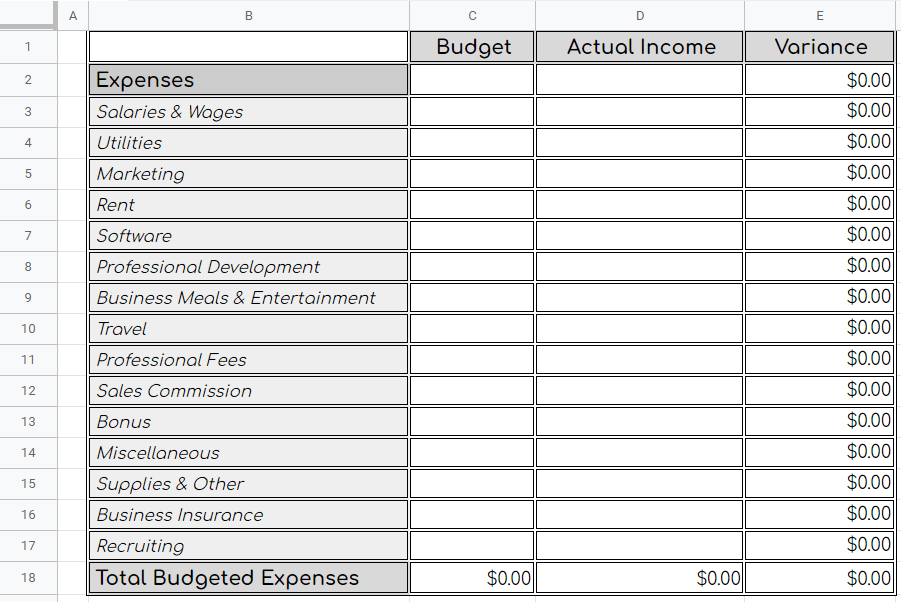Select the Professional Fees label cell
This screenshot has height=602, width=901.
tap(248, 359)
